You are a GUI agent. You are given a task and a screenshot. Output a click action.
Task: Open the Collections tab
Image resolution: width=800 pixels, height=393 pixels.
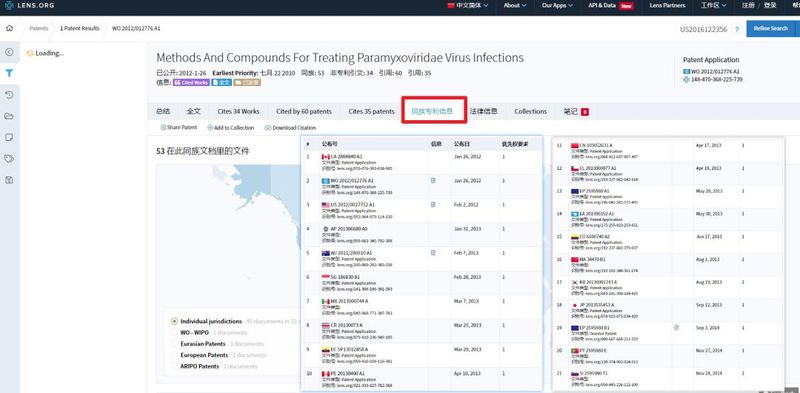(x=531, y=111)
